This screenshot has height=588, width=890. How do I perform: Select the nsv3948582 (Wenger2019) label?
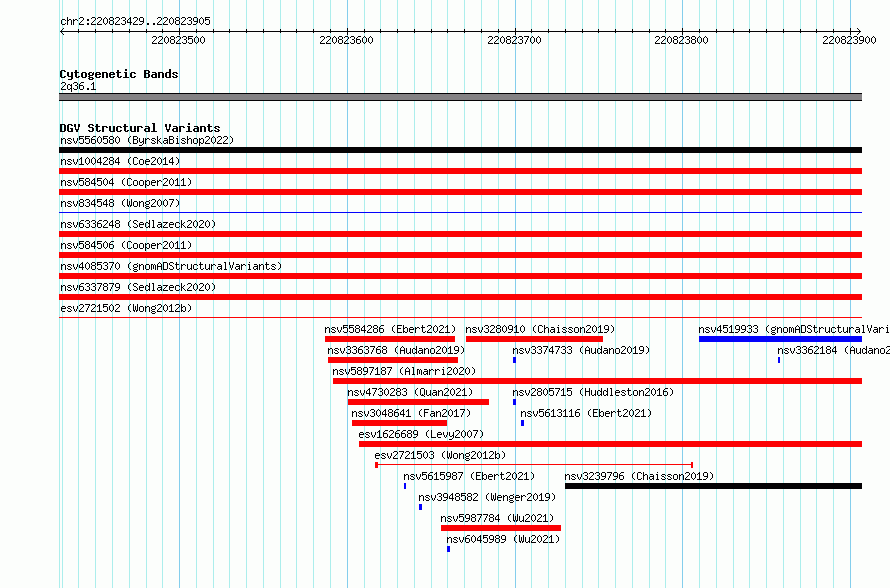[488, 497]
